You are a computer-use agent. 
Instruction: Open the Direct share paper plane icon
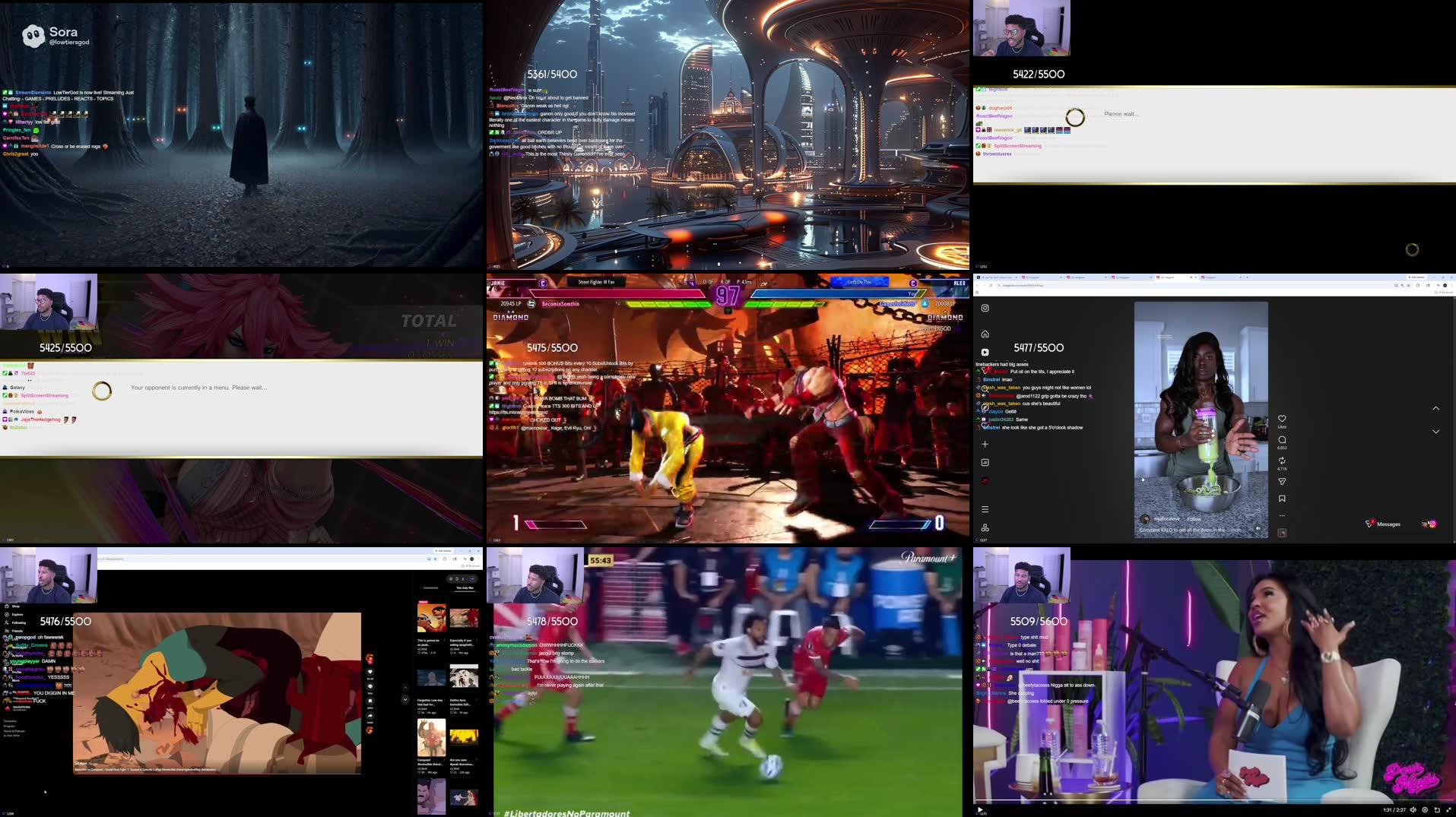1282,482
